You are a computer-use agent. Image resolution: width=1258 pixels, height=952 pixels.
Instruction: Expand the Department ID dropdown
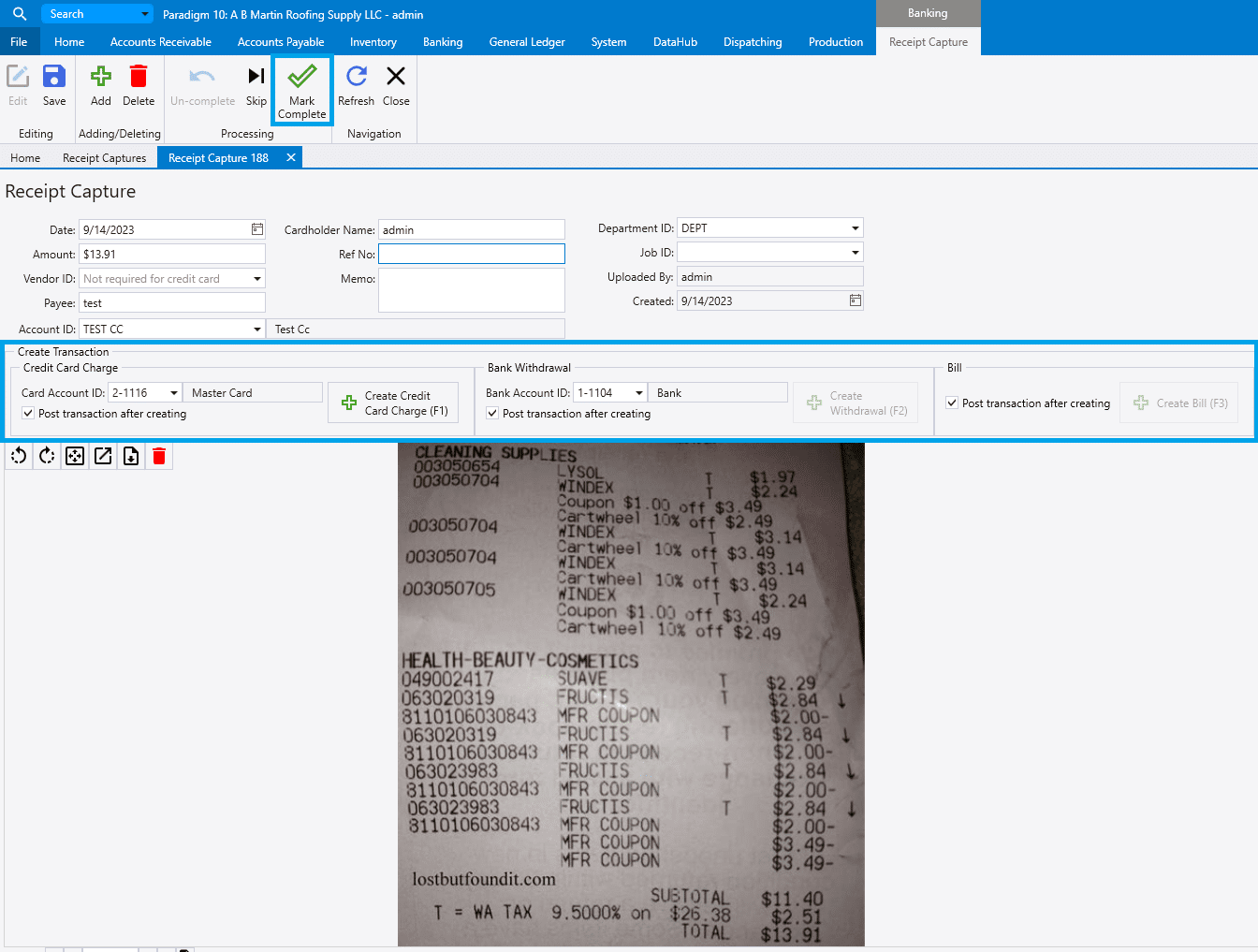coord(855,228)
